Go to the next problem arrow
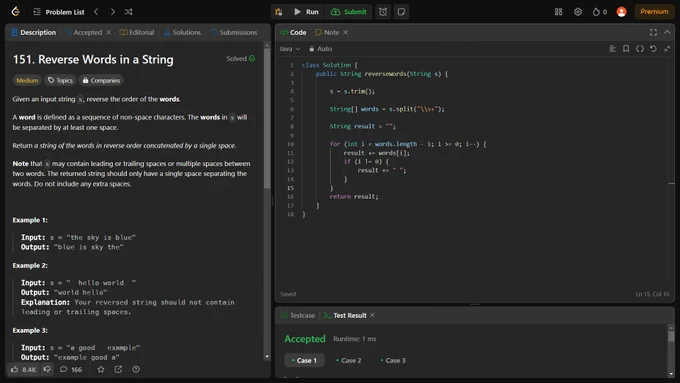 113,12
